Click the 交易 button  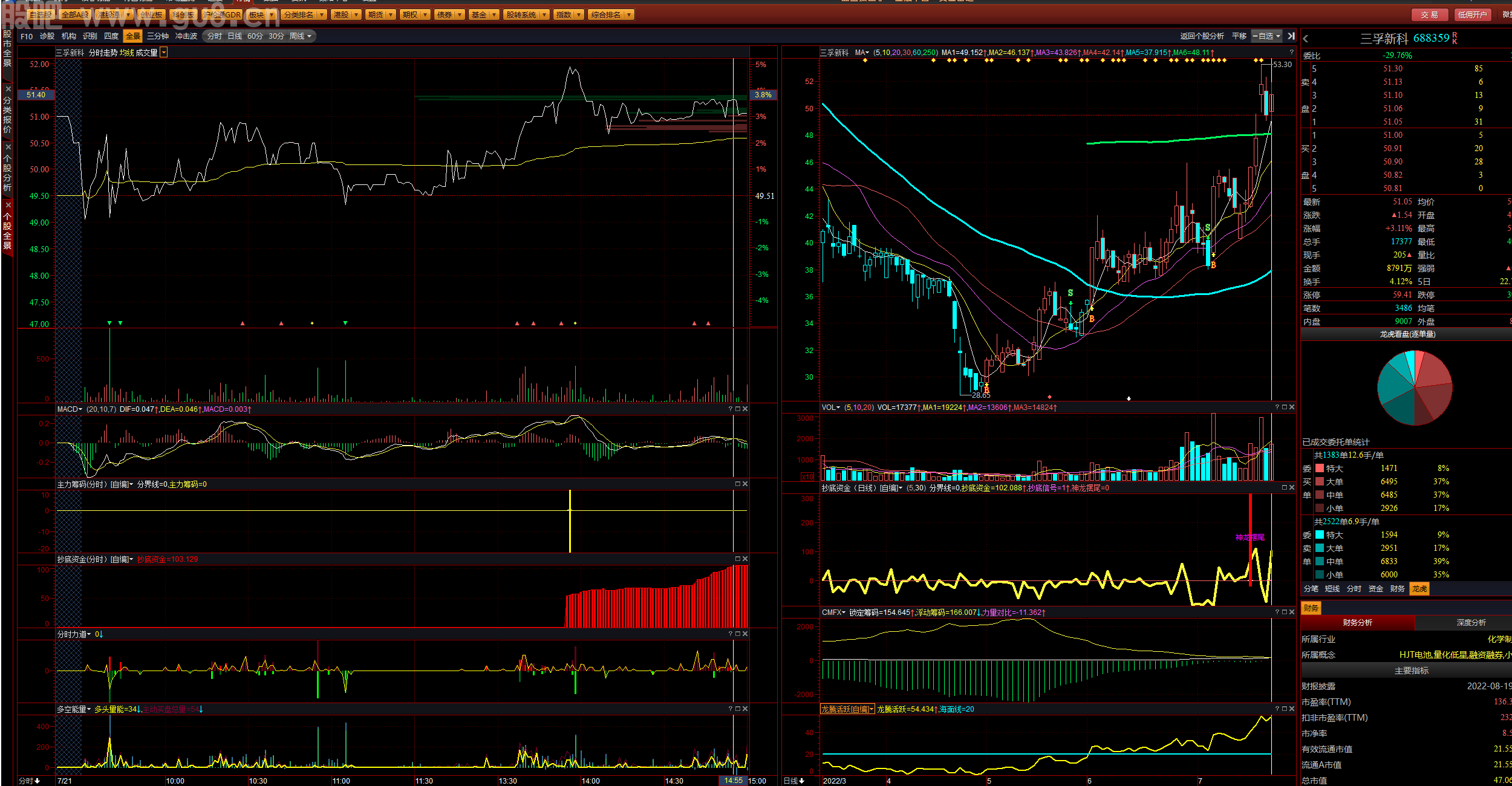[1430, 15]
